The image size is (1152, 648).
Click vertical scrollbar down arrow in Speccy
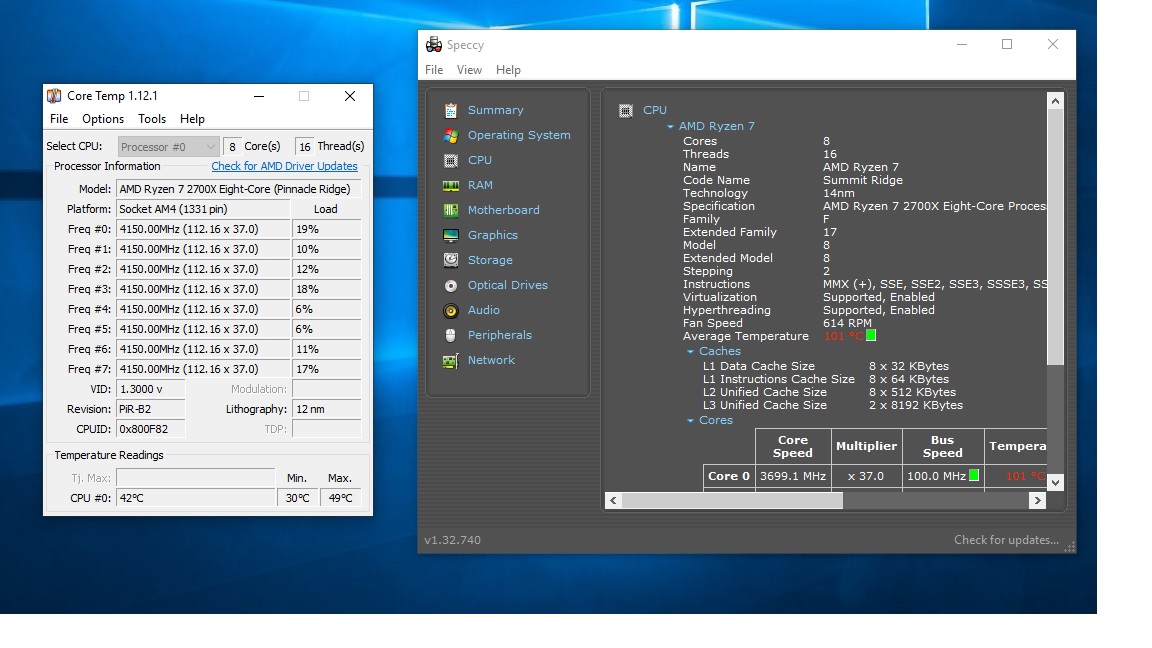pyautogui.click(x=1056, y=483)
